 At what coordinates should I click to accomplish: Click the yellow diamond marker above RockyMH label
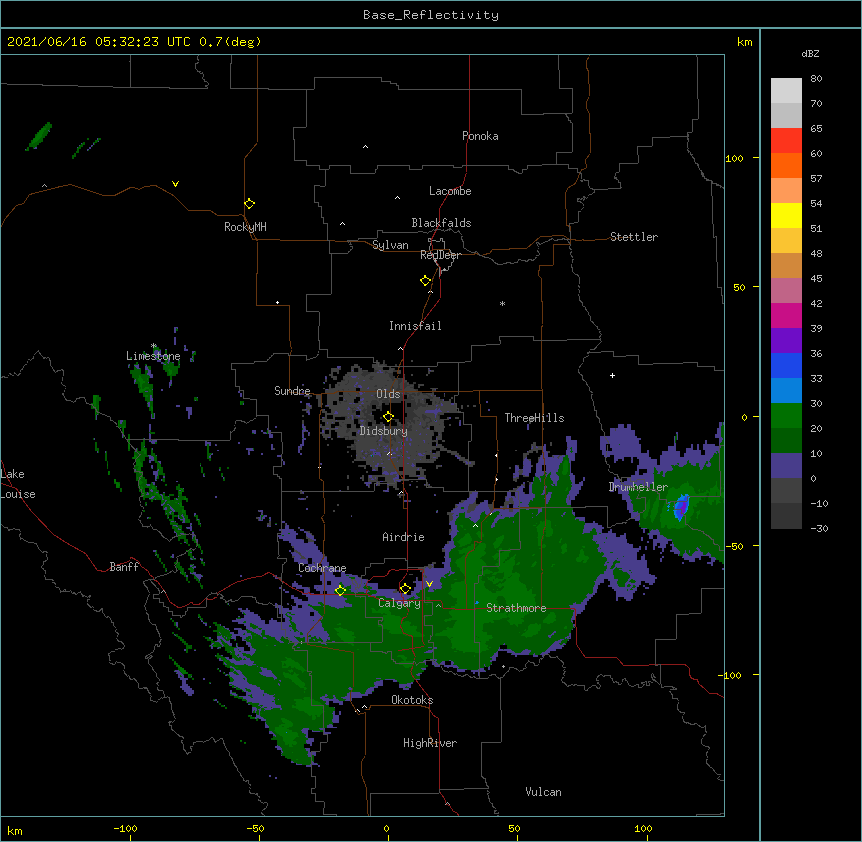250,204
